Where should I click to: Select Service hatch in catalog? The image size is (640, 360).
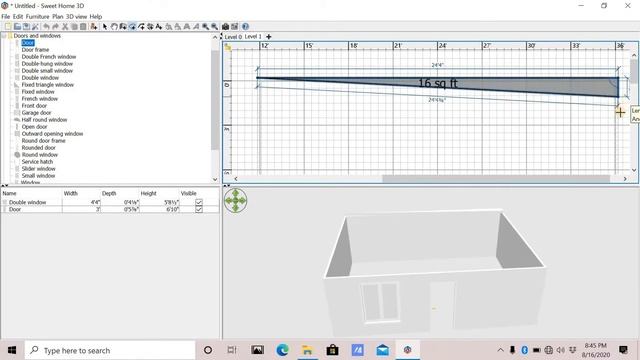[x=37, y=162]
